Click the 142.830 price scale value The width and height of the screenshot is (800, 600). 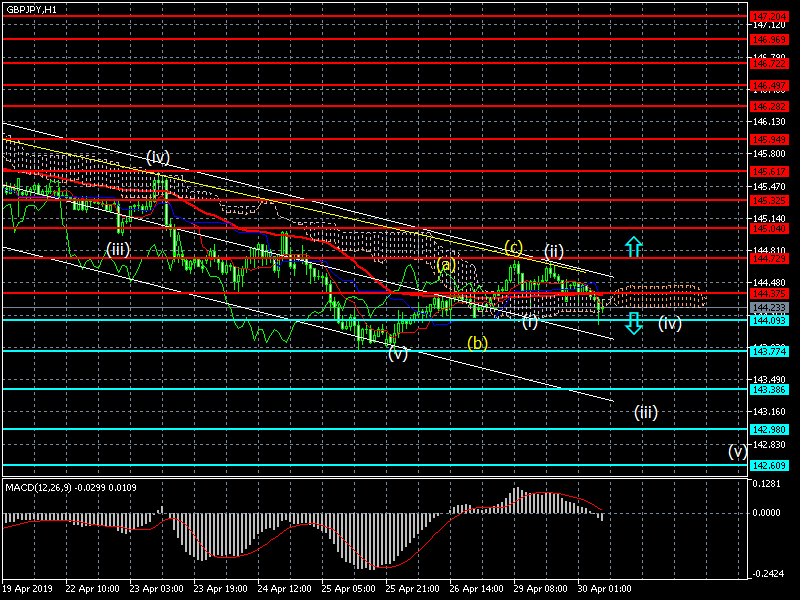pyautogui.click(x=769, y=444)
